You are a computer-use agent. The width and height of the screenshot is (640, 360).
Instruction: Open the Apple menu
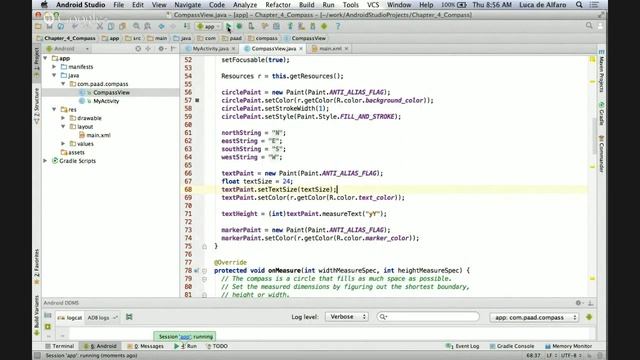(x=44, y=5)
